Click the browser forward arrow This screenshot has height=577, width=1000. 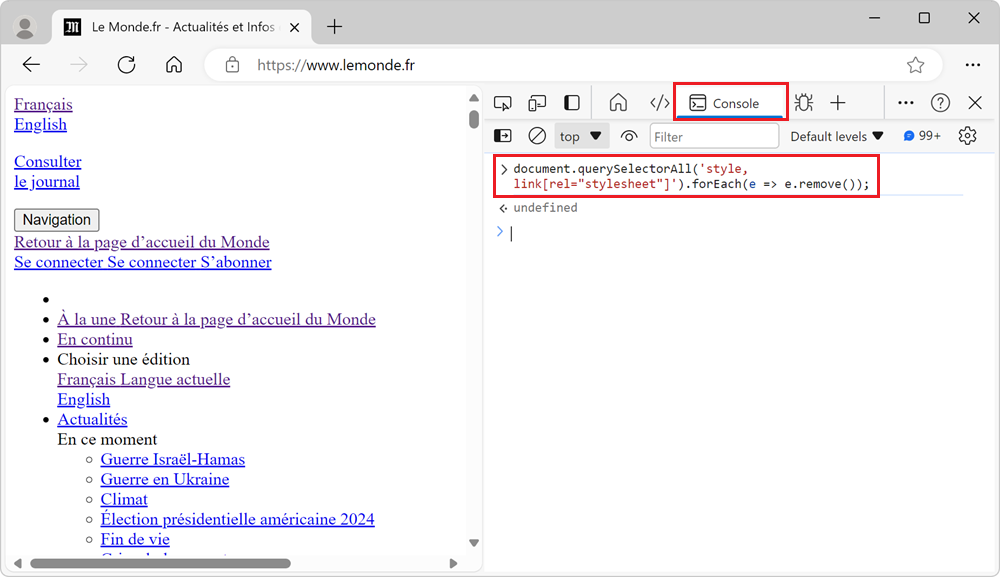pos(79,64)
